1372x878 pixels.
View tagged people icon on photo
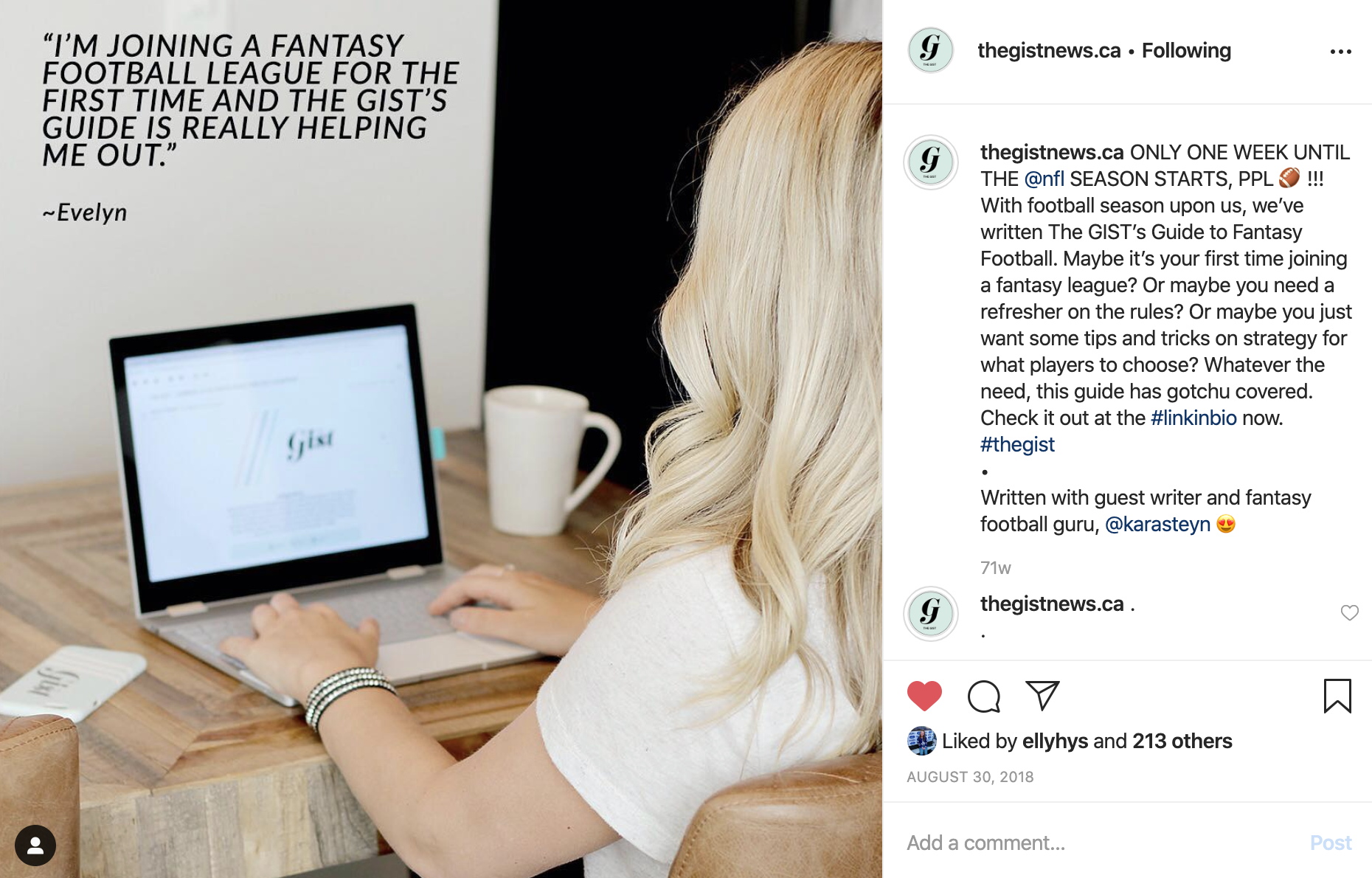pyautogui.click(x=35, y=845)
